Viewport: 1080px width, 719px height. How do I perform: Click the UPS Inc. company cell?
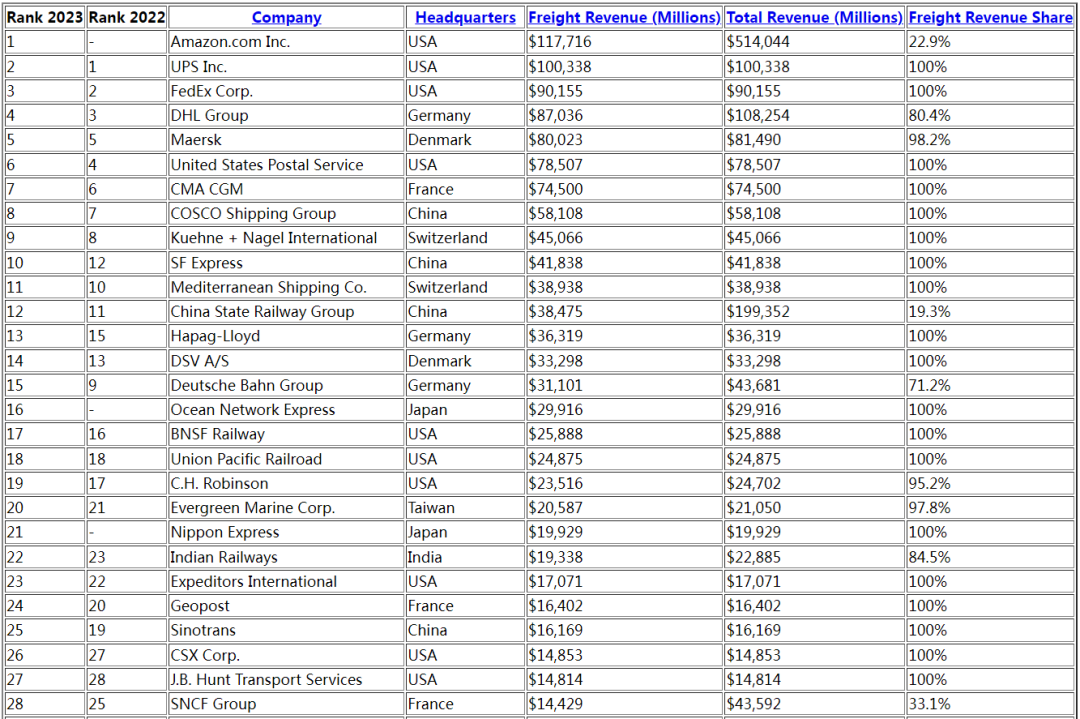point(287,67)
